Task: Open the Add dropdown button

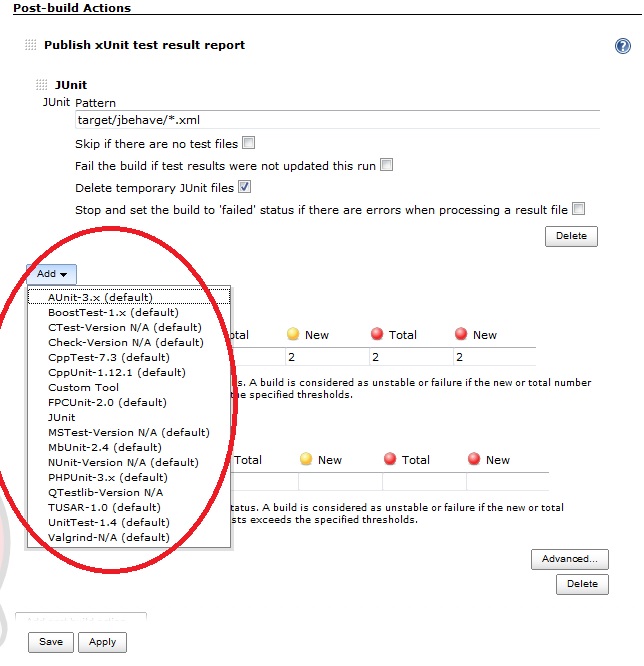Action: coord(52,274)
